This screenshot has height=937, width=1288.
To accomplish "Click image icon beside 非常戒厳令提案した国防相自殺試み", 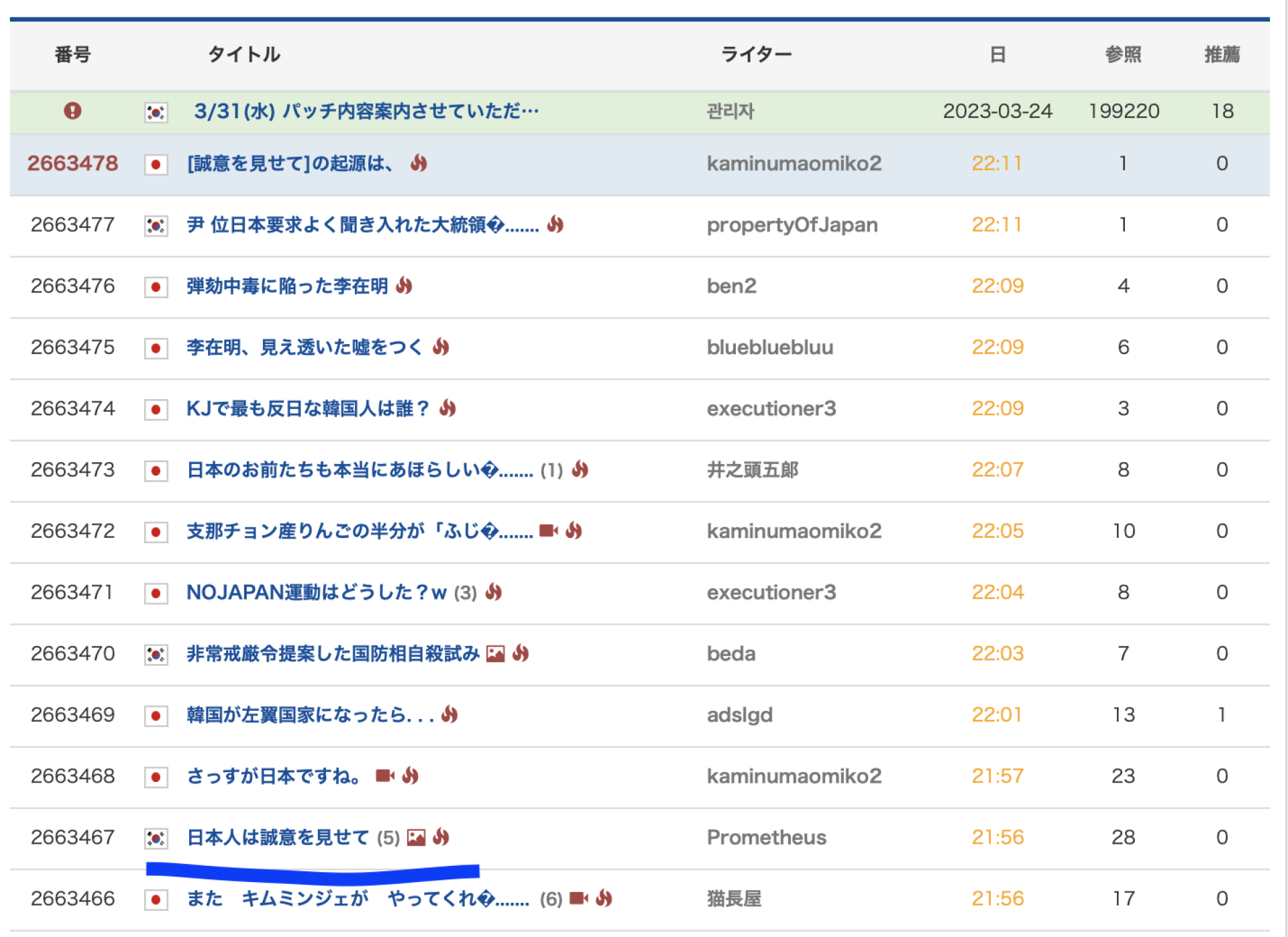I will pos(495,653).
